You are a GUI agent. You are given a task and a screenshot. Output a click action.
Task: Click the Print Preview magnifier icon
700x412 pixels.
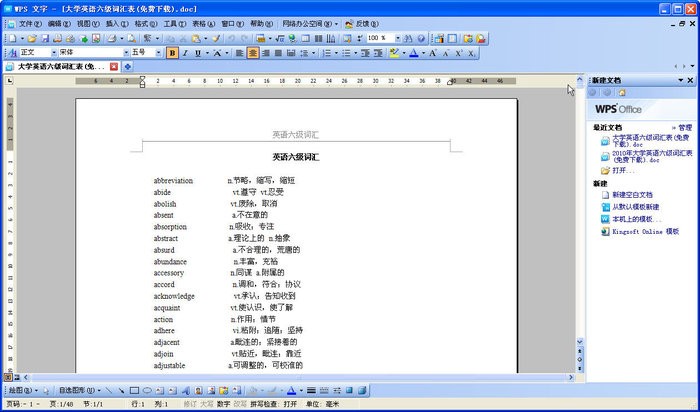(132, 39)
